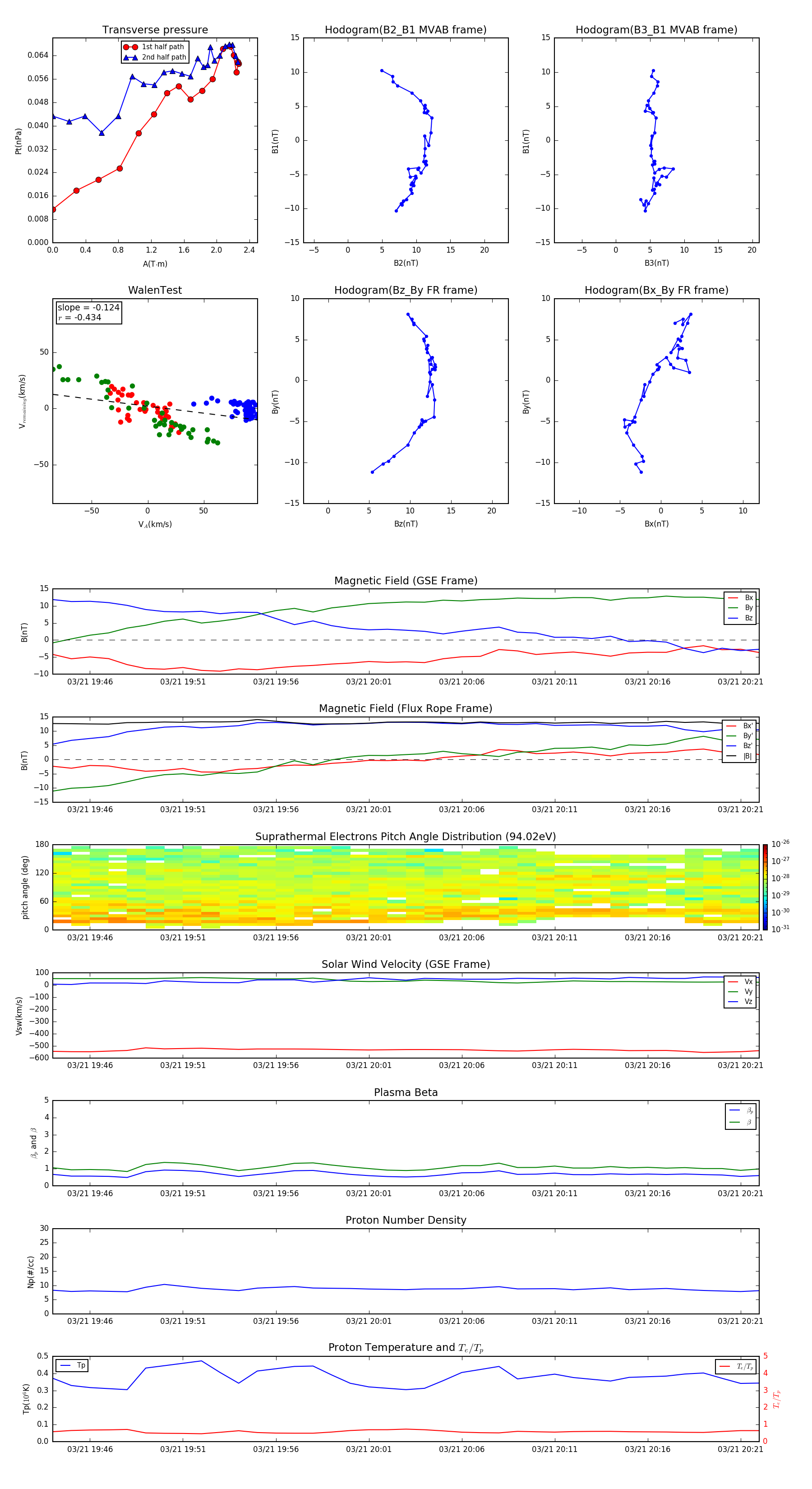
Task: Click "03/21 20:01" tick under GSE magnetic field
Action: 369,682
